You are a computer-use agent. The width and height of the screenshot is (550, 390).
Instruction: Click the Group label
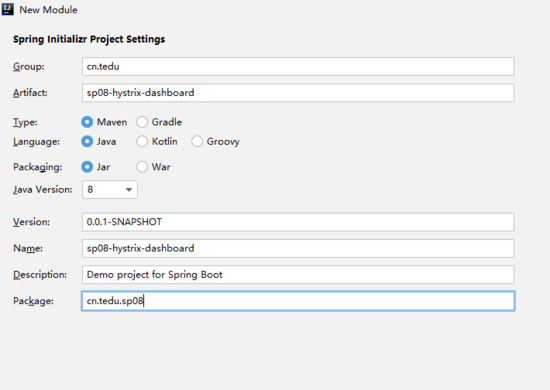(29, 67)
